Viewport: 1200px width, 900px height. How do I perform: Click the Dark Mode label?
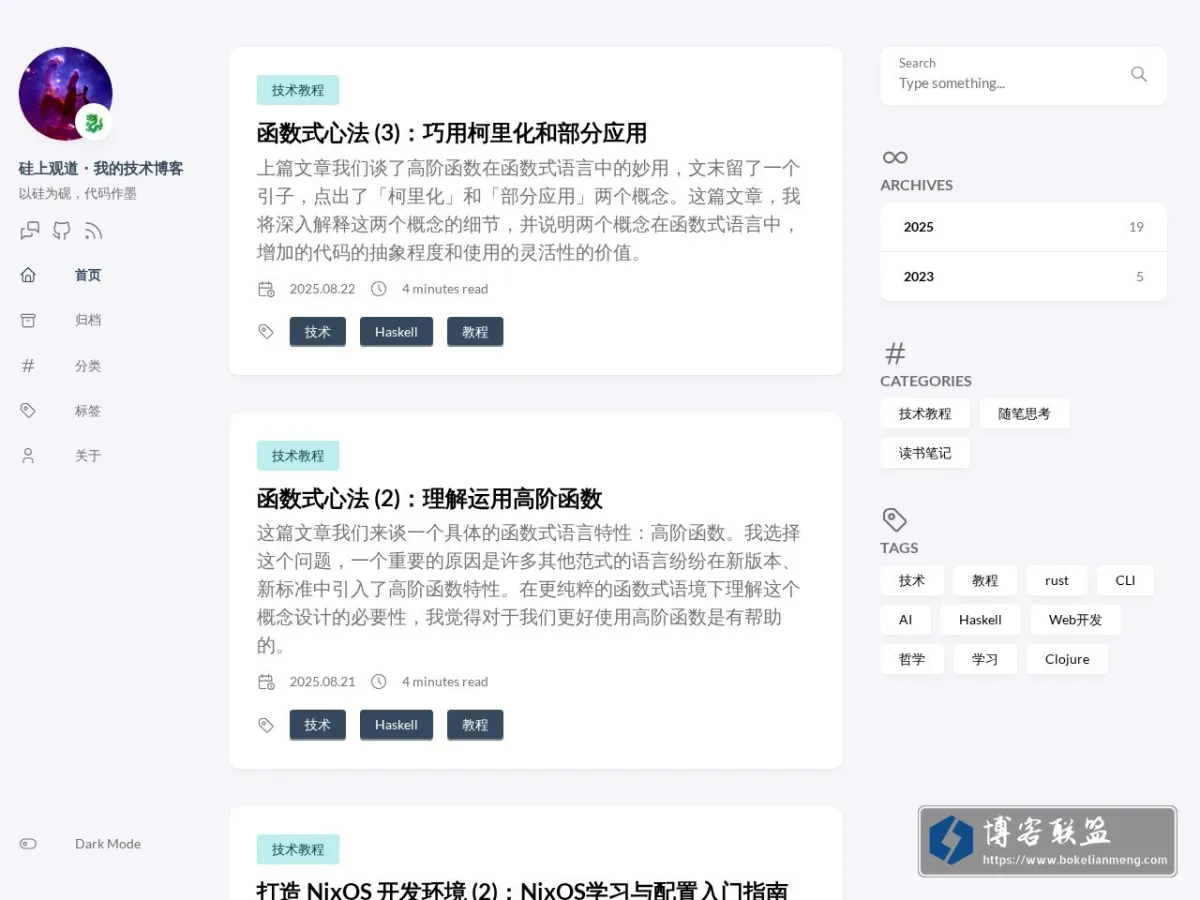click(108, 844)
